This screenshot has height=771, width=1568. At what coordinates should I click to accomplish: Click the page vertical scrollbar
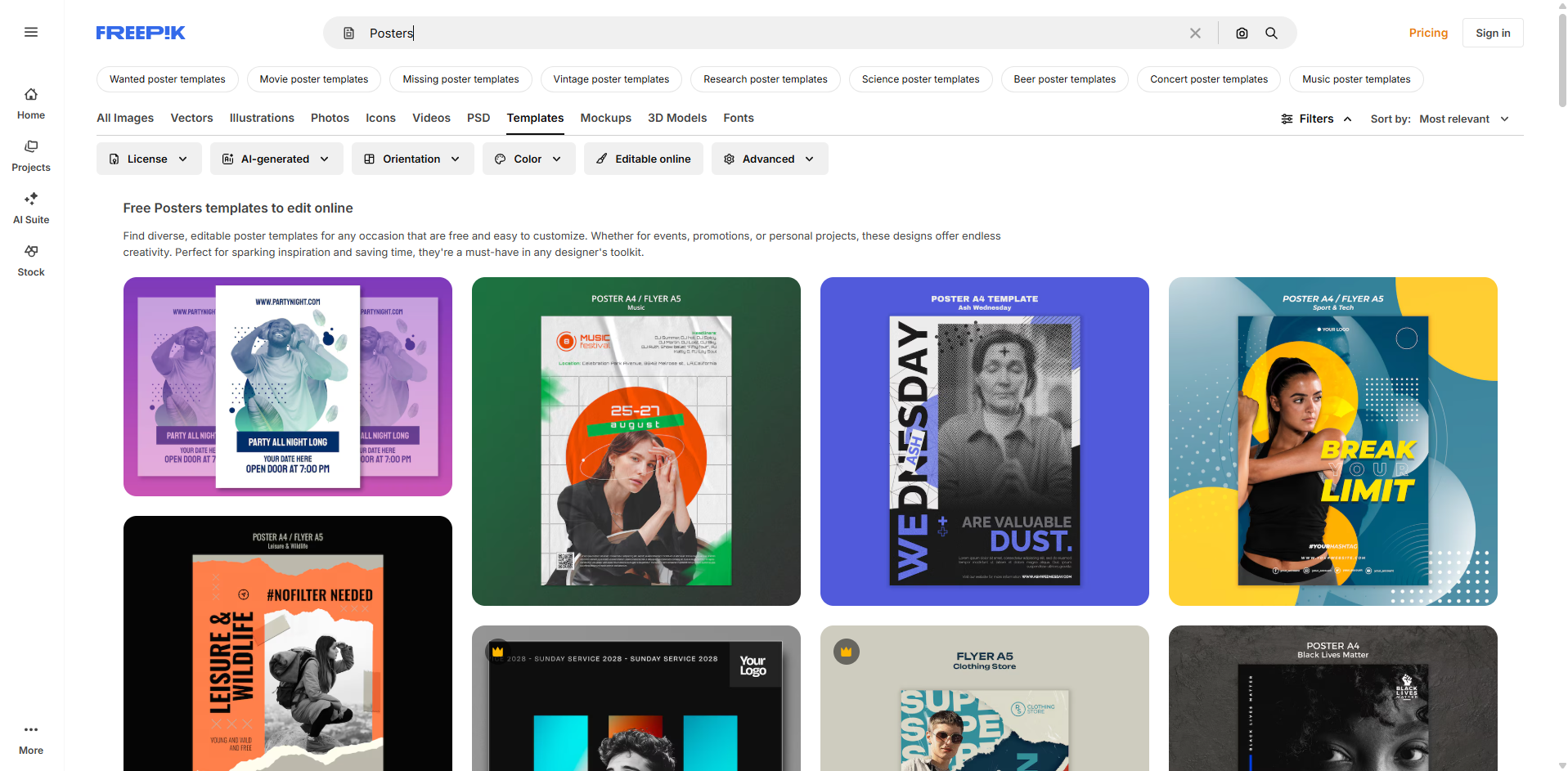coord(1562,59)
